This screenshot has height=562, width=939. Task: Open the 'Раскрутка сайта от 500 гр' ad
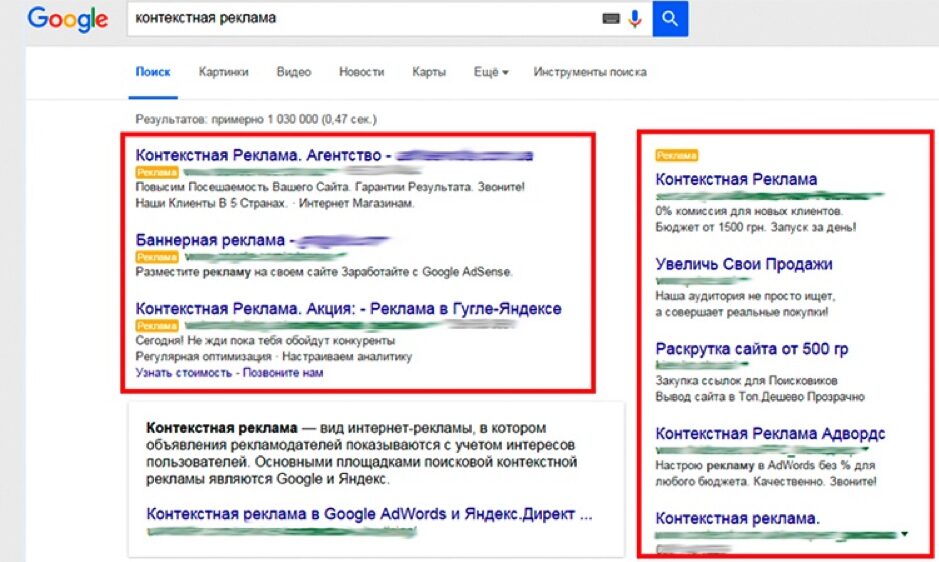pos(752,349)
